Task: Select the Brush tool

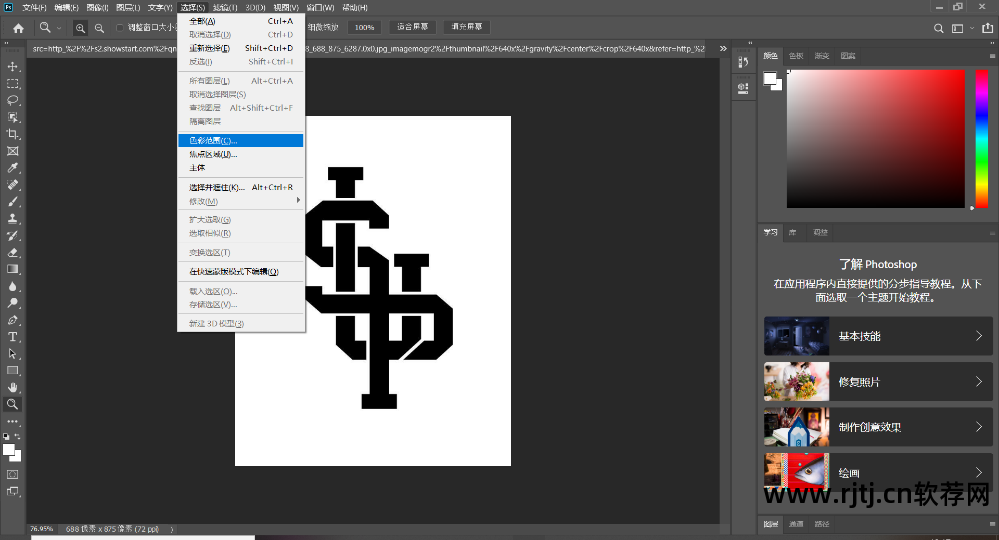Action: click(x=13, y=202)
